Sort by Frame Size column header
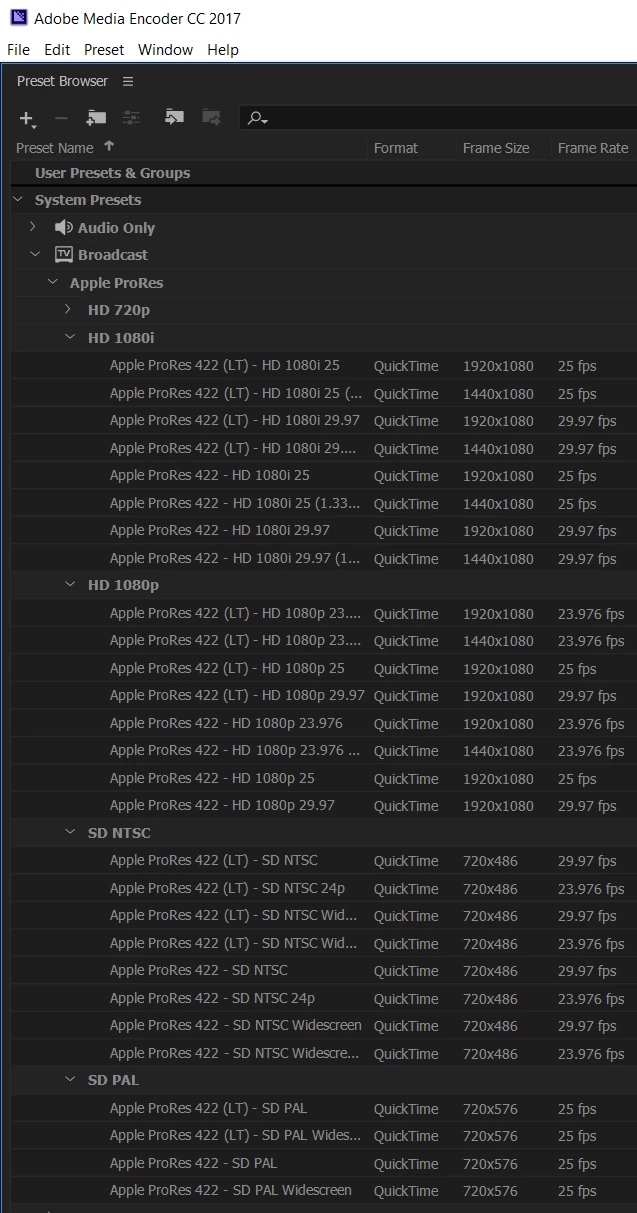 [x=496, y=148]
